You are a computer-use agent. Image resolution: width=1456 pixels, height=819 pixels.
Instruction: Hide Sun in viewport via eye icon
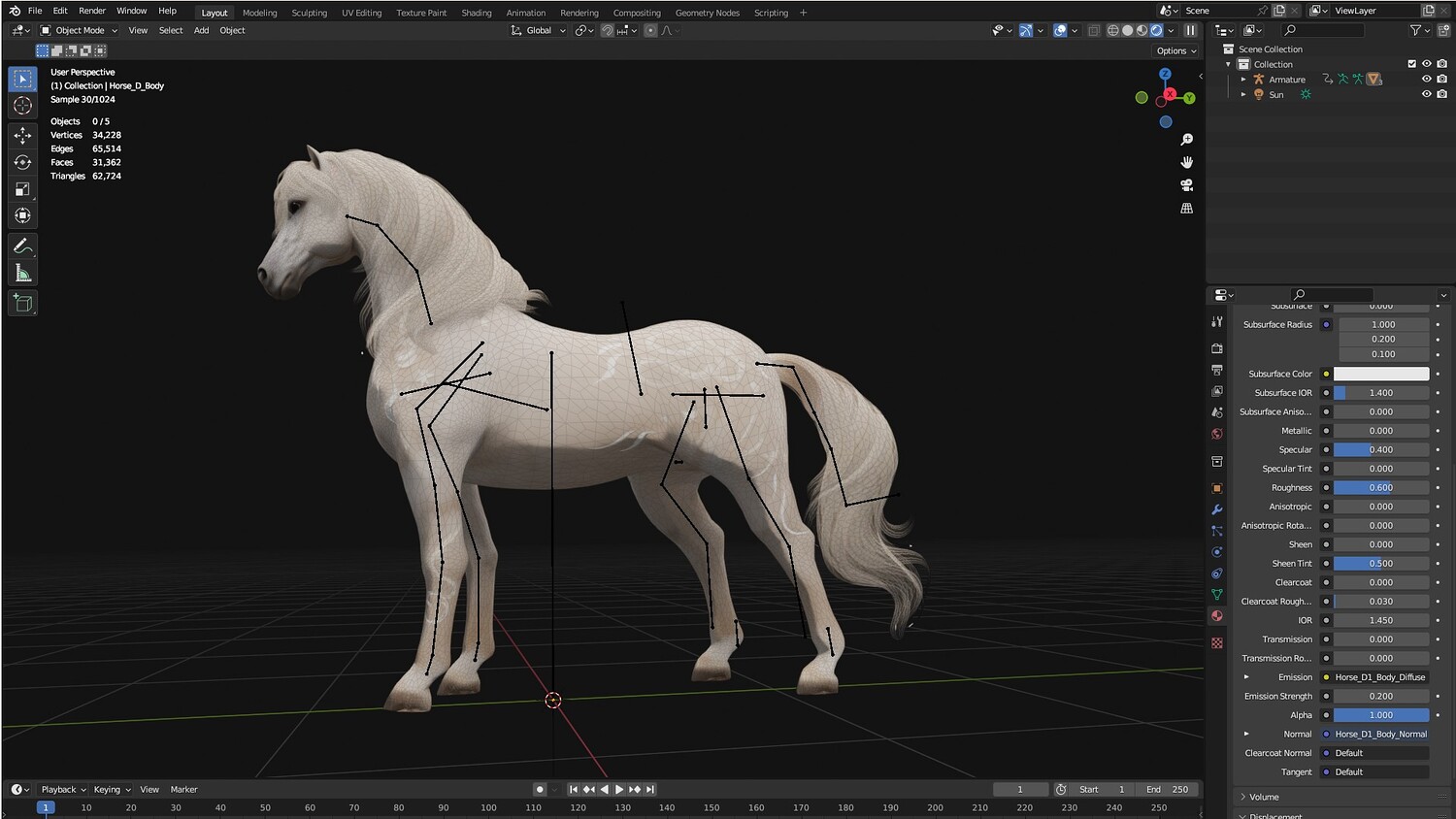pyautogui.click(x=1427, y=94)
